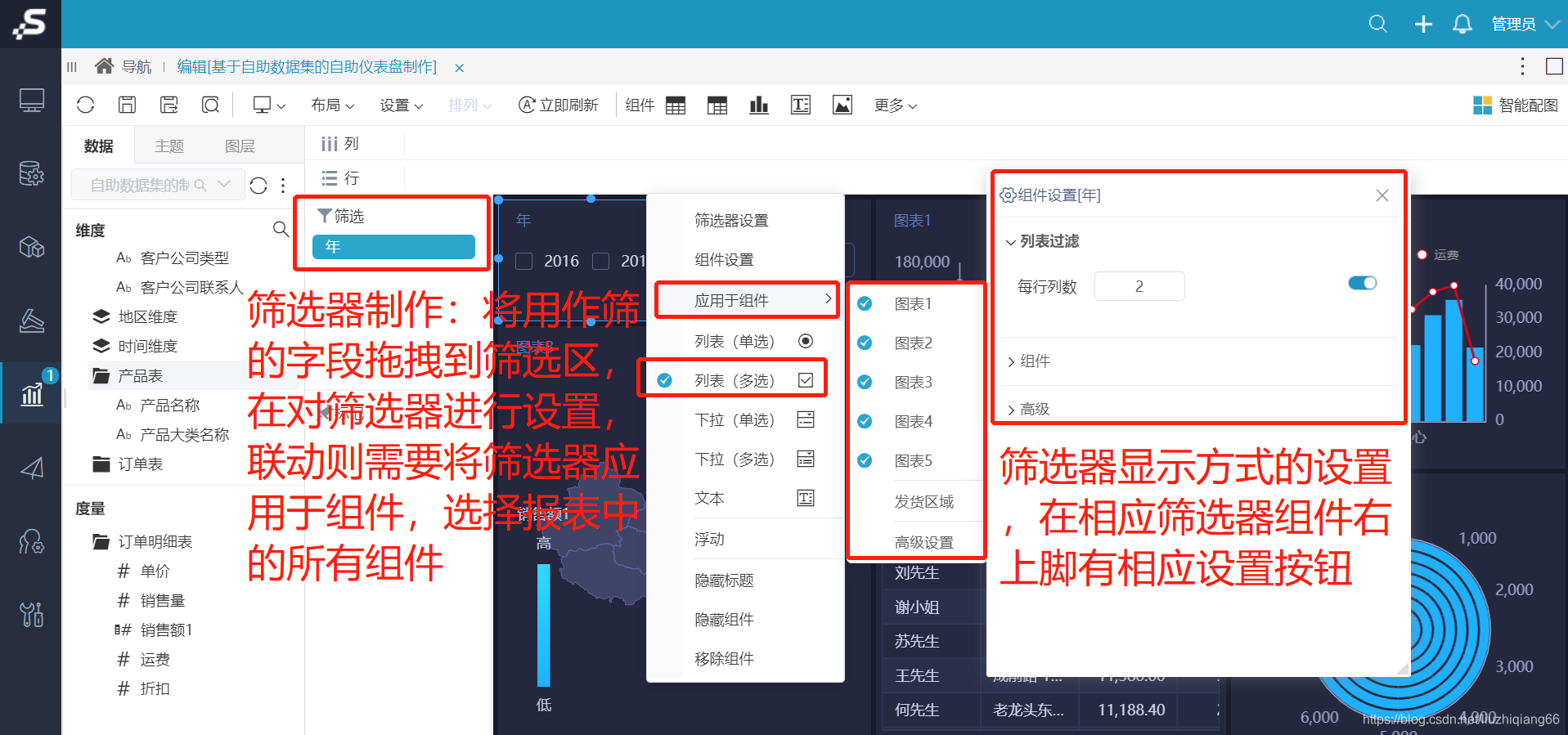Viewport: 1568px width, 735px height.
Task: Click the 年 filter field pill
Action: coord(393,246)
